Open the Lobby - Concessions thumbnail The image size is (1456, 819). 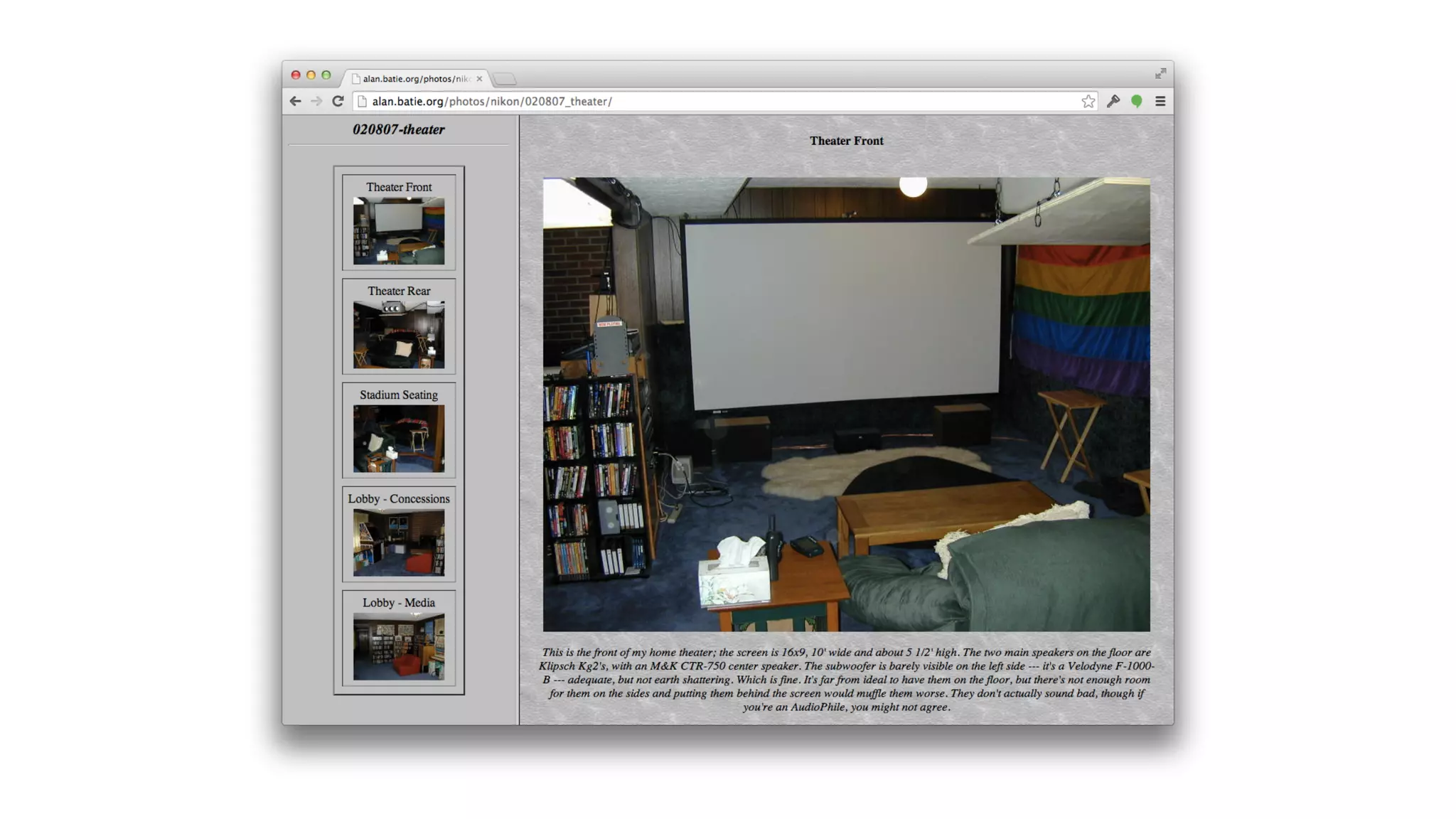tap(399, 542)
